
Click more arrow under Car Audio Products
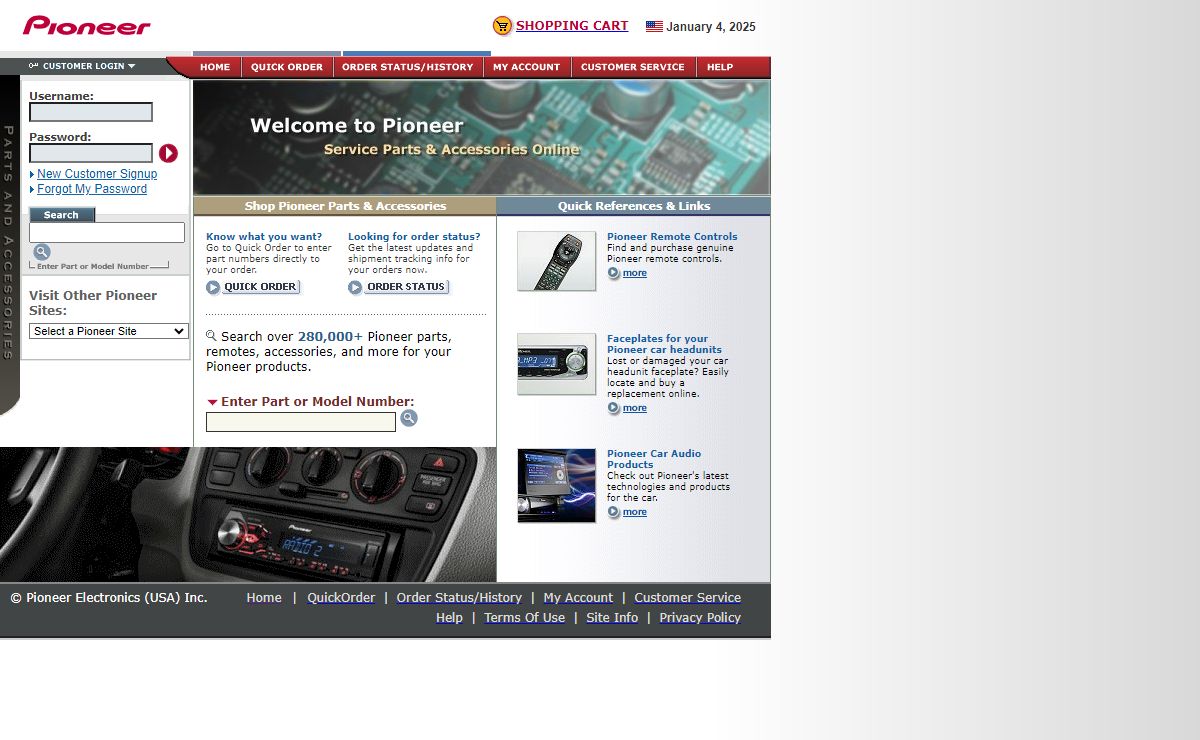pos(614,512)
